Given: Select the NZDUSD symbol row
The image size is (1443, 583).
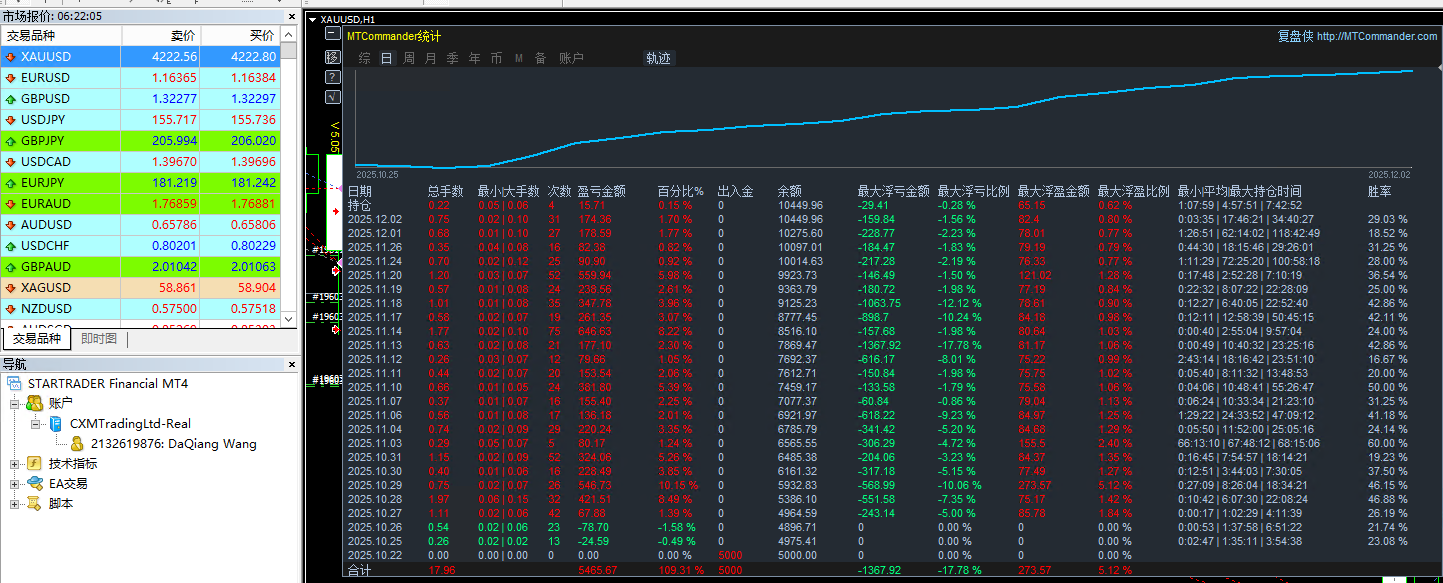Looking at the screenshot, I should [x=140, y=309].
